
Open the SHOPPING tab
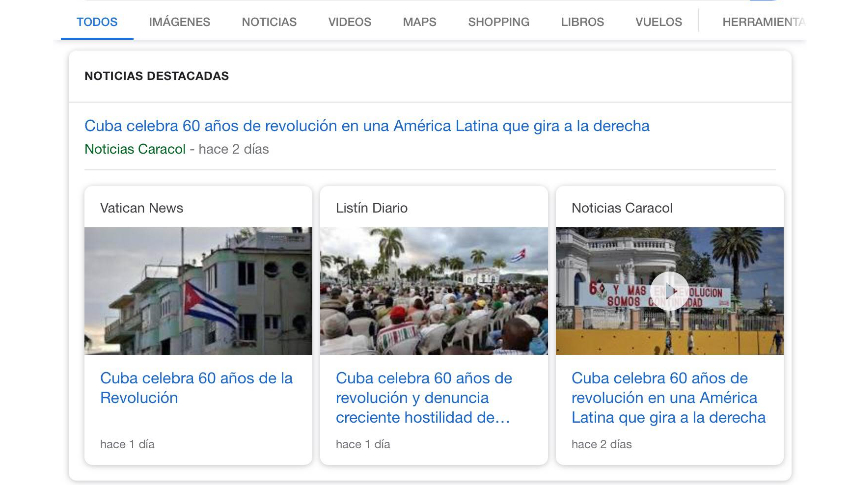coord(499,22)
